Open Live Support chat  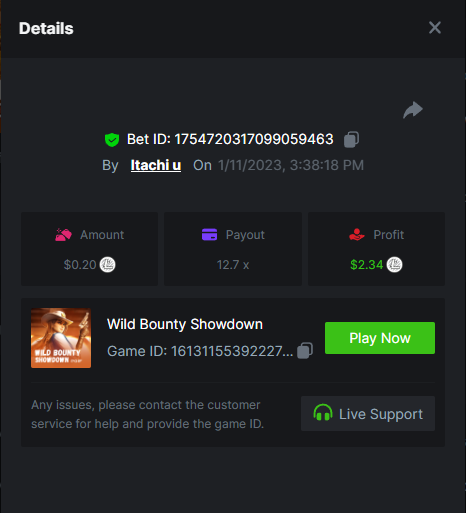click(368, 414)
